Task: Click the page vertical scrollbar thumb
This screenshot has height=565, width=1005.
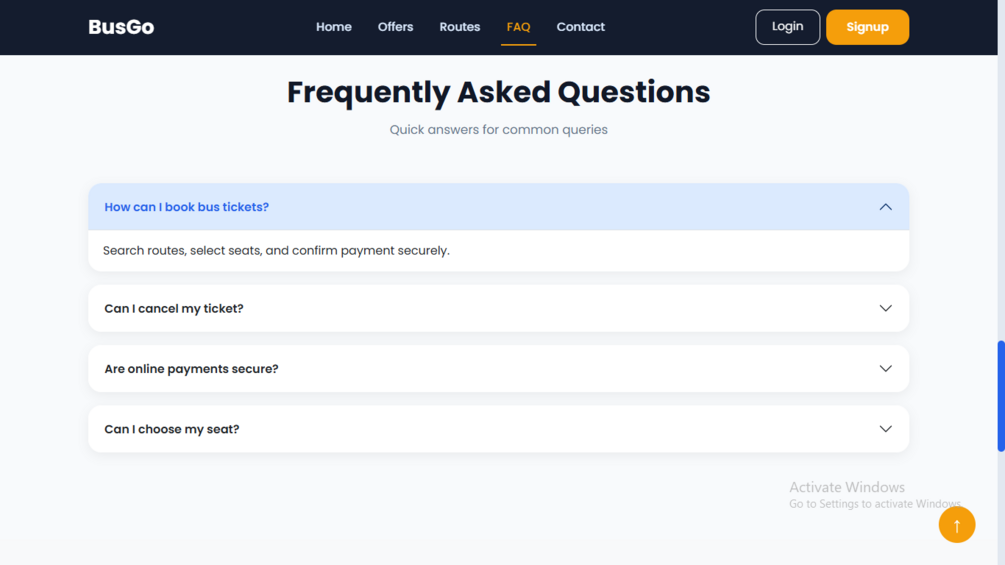Action: pyautogui.click(x=1001, y=397)
